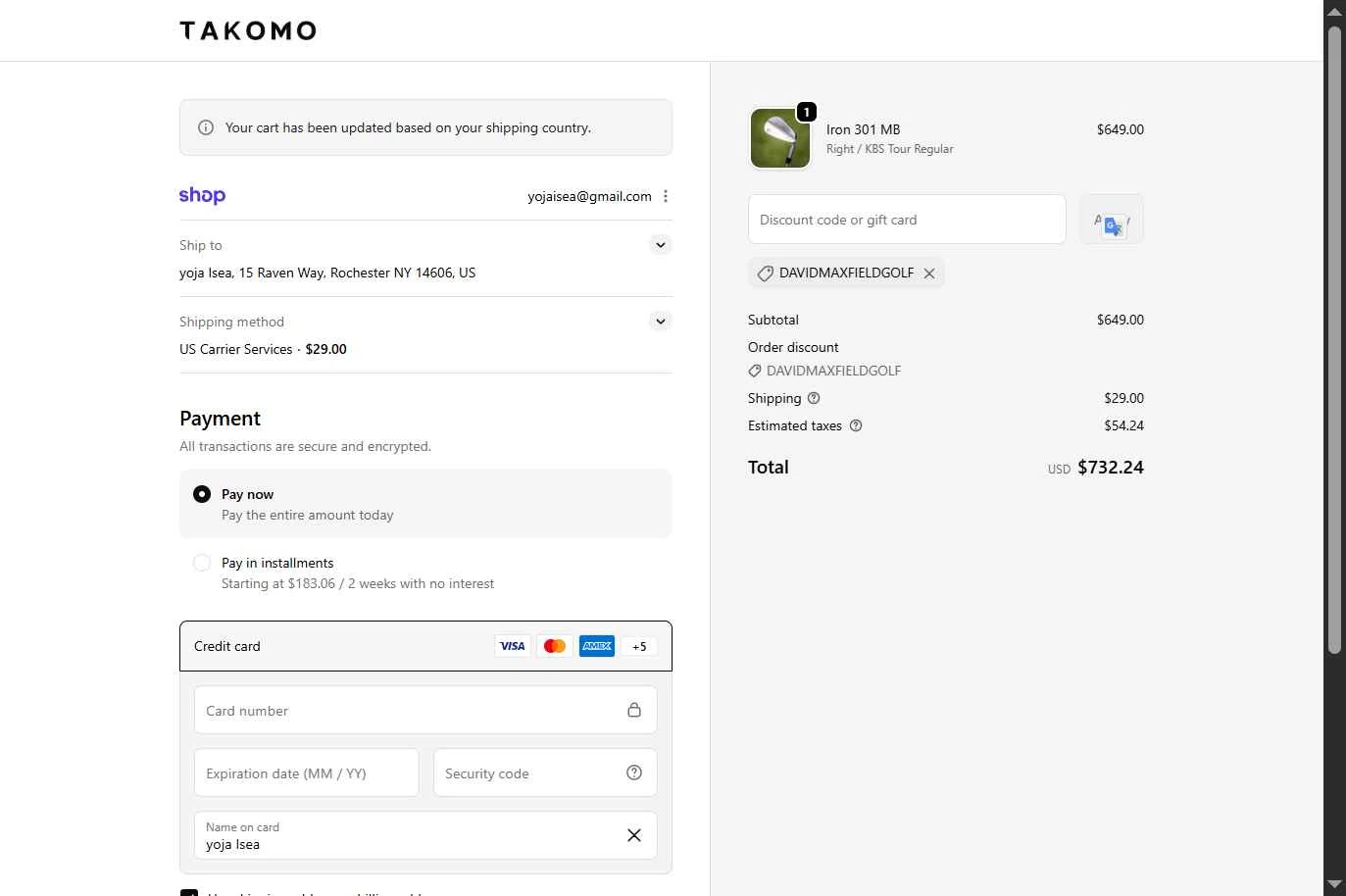
Task: Open the Estimated taxes help icon
Action: (x=856, y=425)
